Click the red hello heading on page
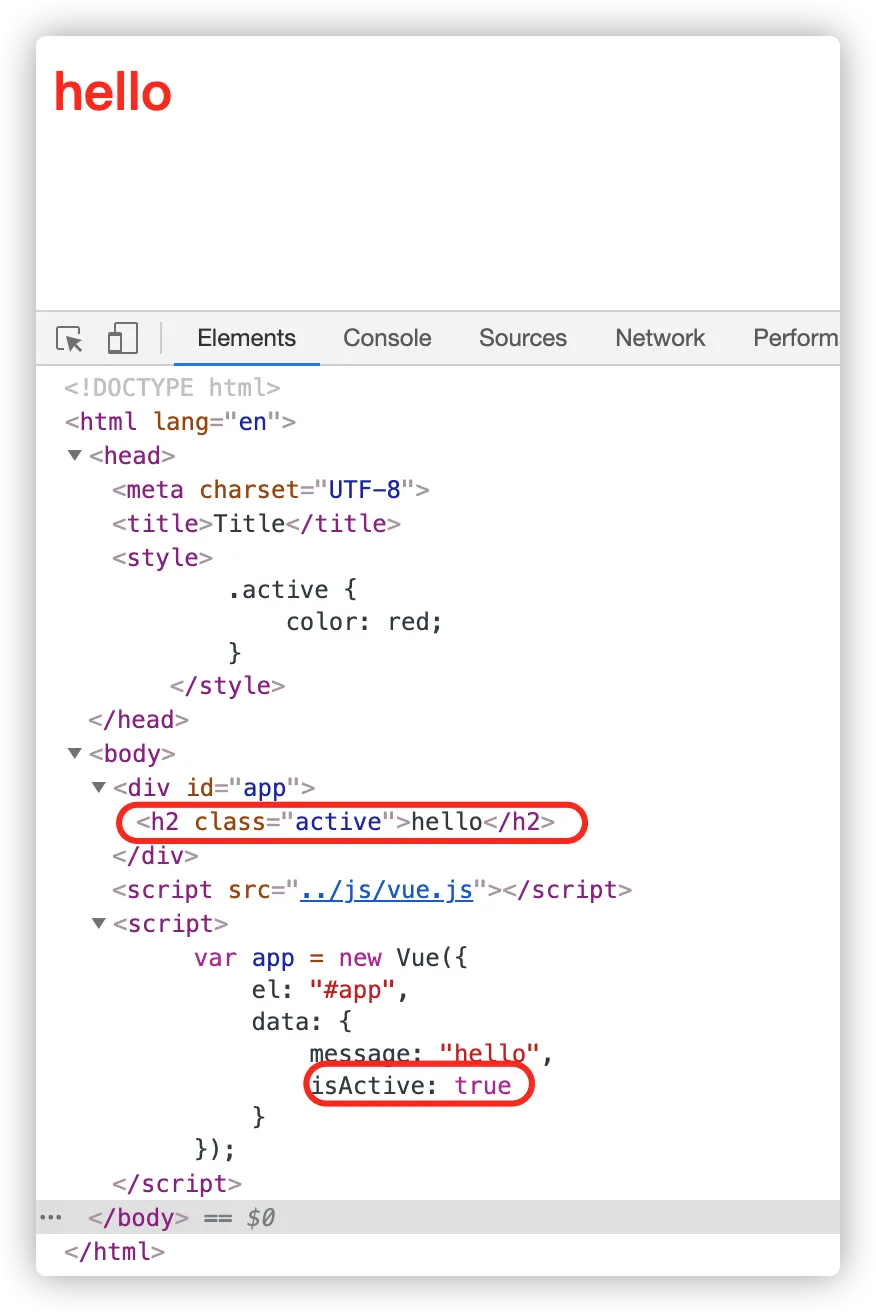The width and height of the screenshot is (876, 1312). point(113,91)
